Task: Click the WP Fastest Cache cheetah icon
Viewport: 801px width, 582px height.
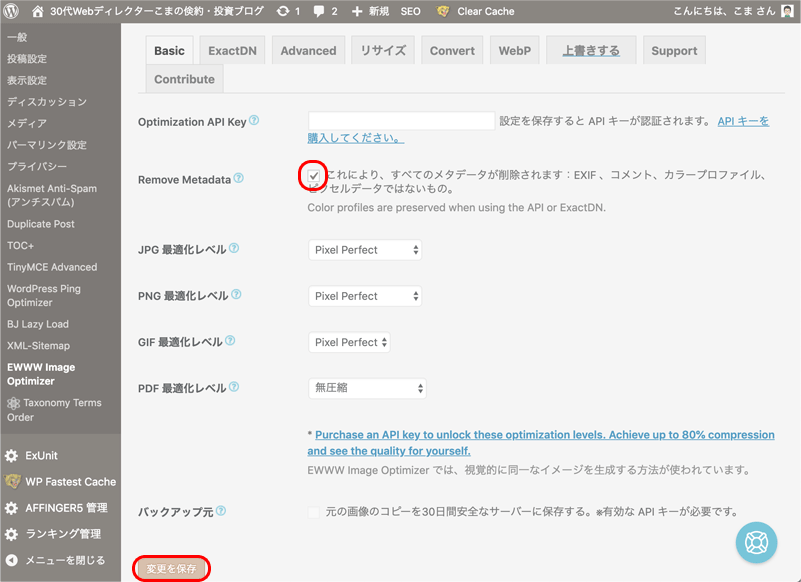Action: tap(12, 481)
